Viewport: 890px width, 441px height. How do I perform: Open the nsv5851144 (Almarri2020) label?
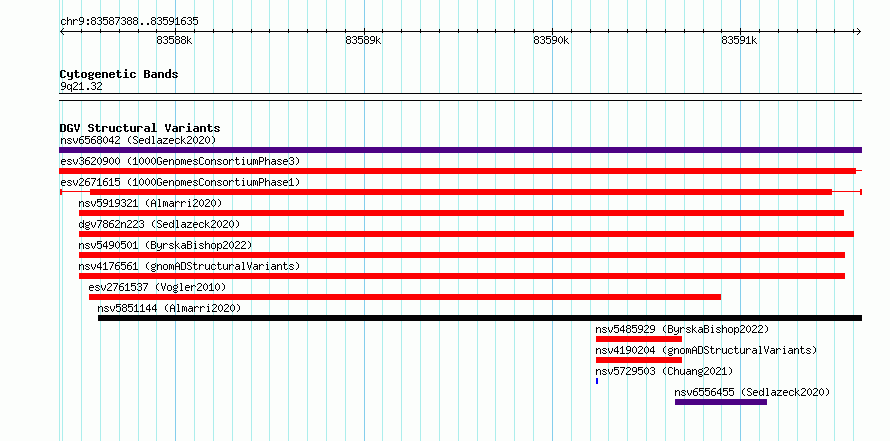point(169,308)
